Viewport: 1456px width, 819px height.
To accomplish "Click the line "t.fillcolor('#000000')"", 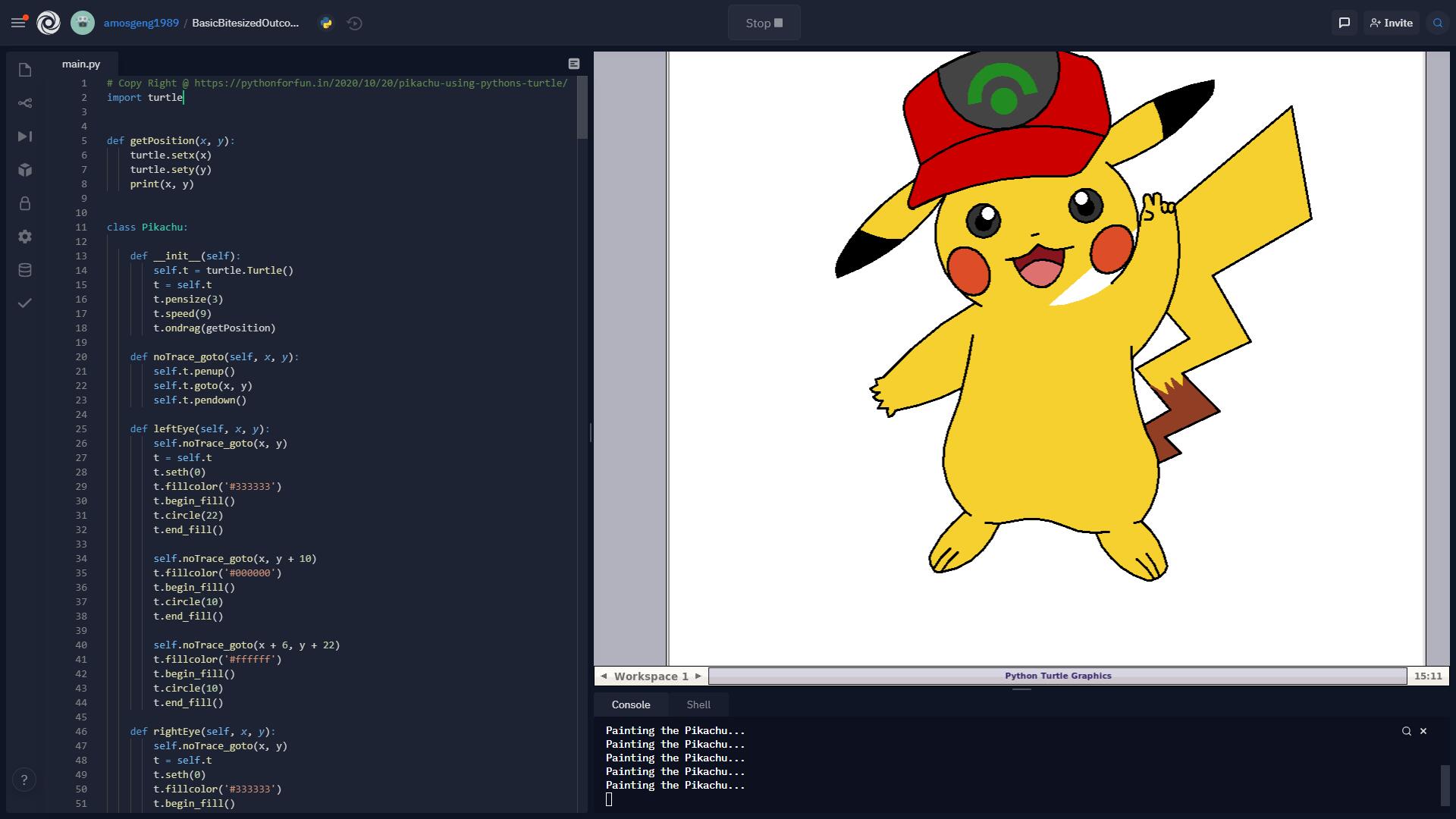I will [x=218, y=573].
